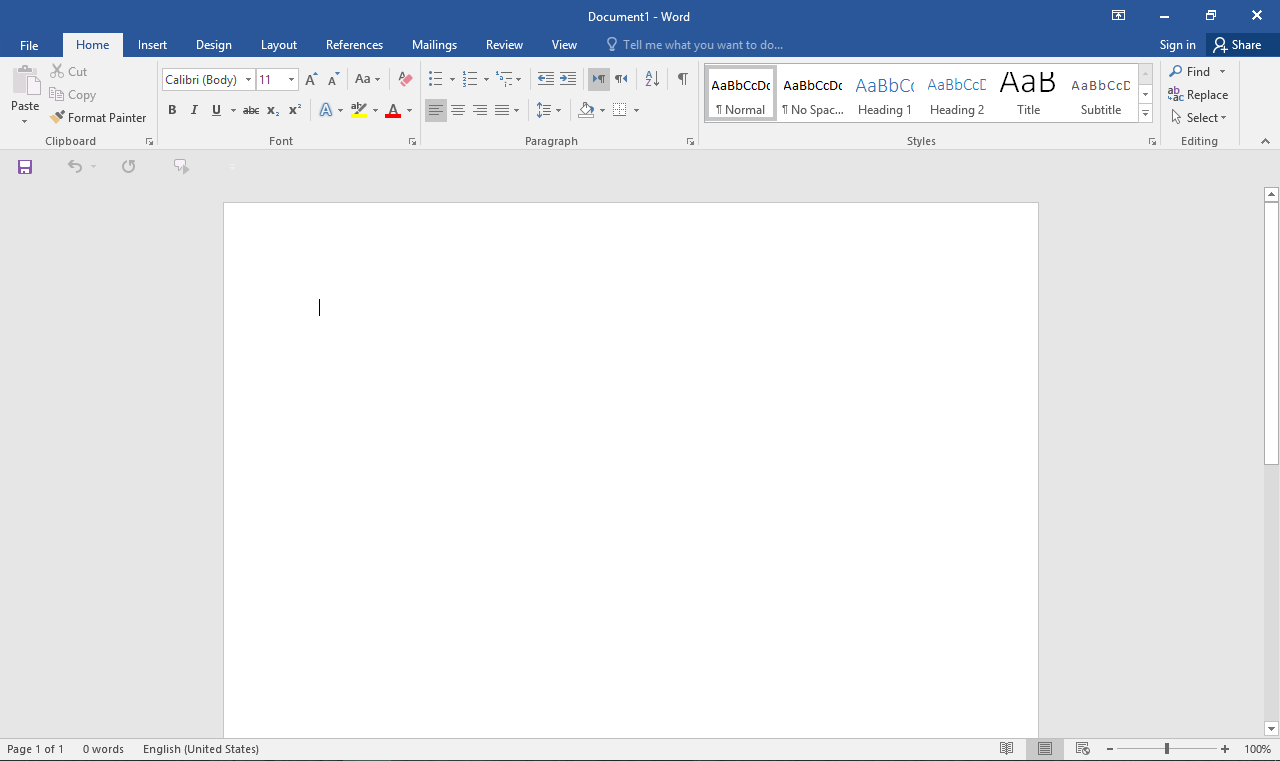1280x761 pixels.
Task: Toggle Underline formatting
Action: [216, 110]
